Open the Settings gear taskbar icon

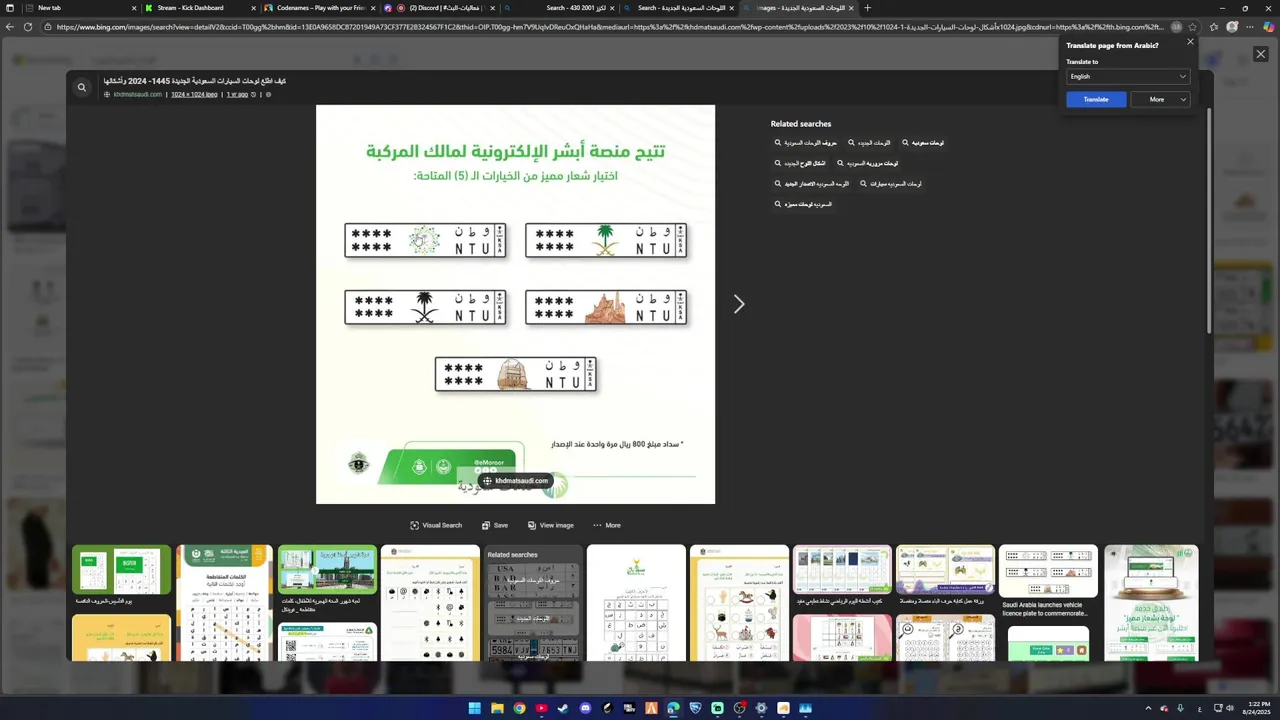[761, 708]
